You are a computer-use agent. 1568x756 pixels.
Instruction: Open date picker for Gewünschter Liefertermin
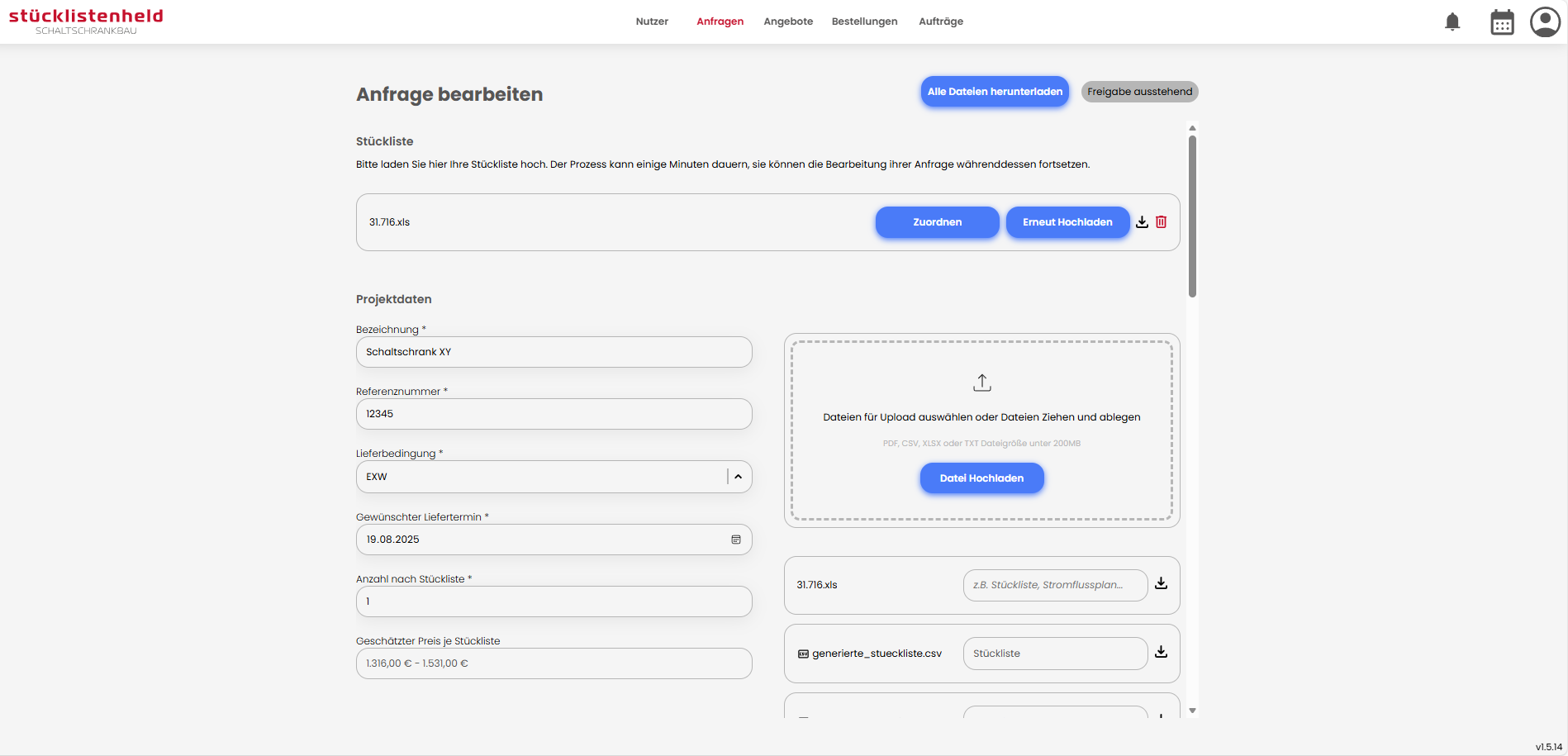click(735, 540)
